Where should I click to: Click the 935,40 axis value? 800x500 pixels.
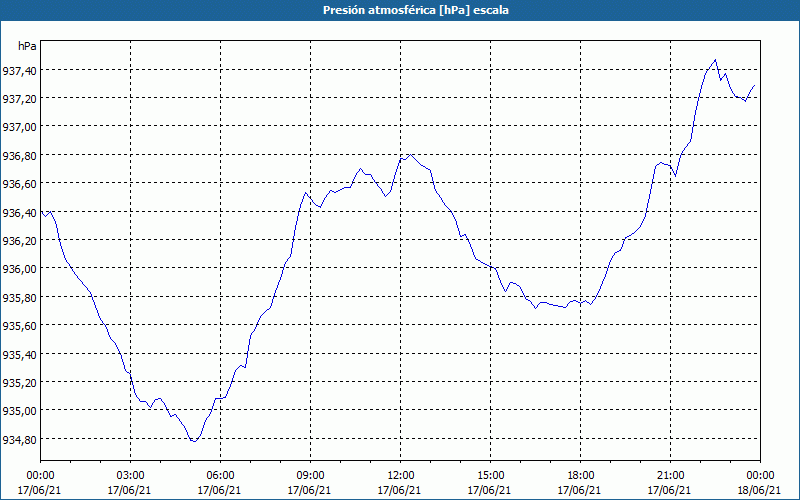coord(19,354)
